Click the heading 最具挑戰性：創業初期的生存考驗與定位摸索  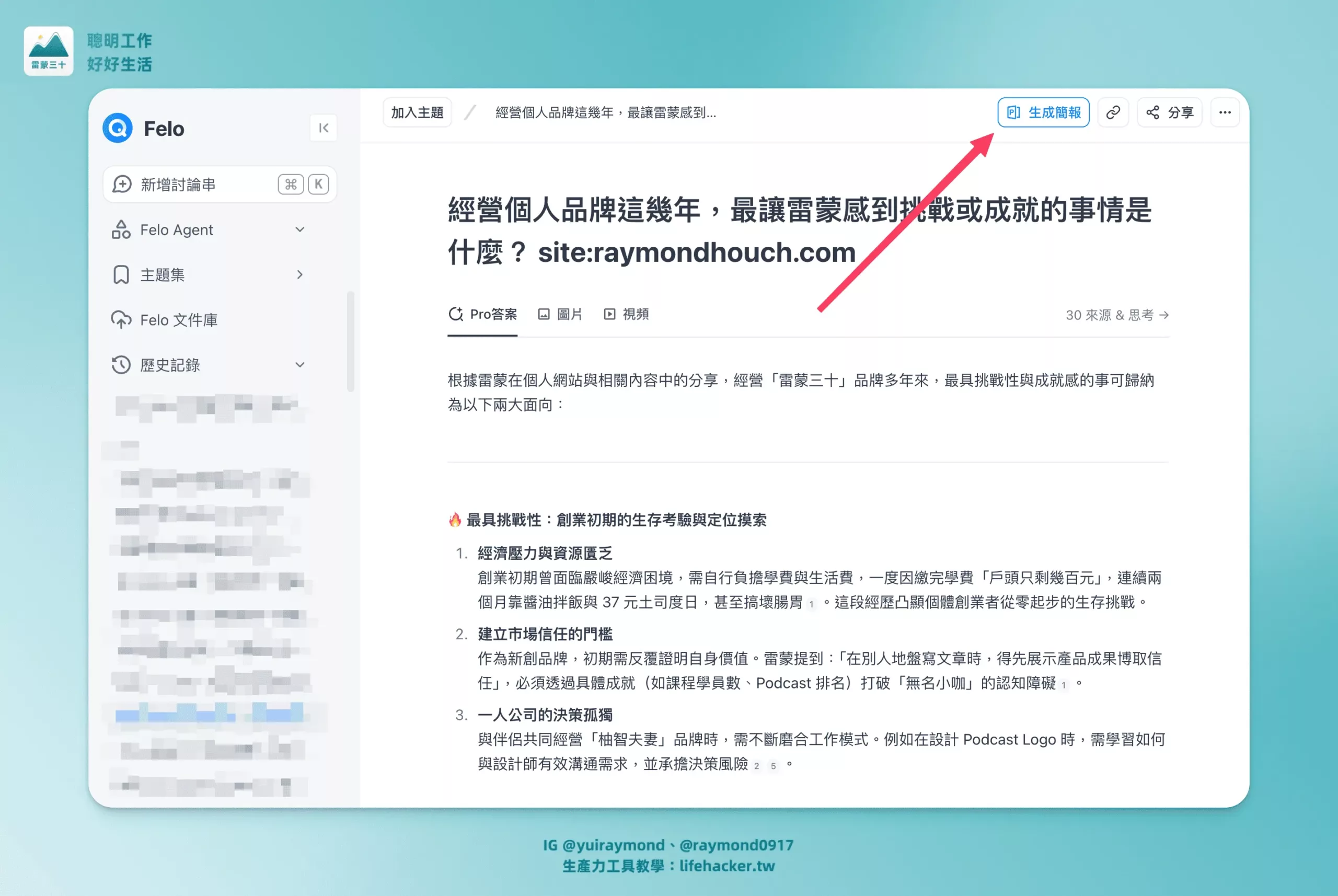pyautogui.click(x=616, y=520)
